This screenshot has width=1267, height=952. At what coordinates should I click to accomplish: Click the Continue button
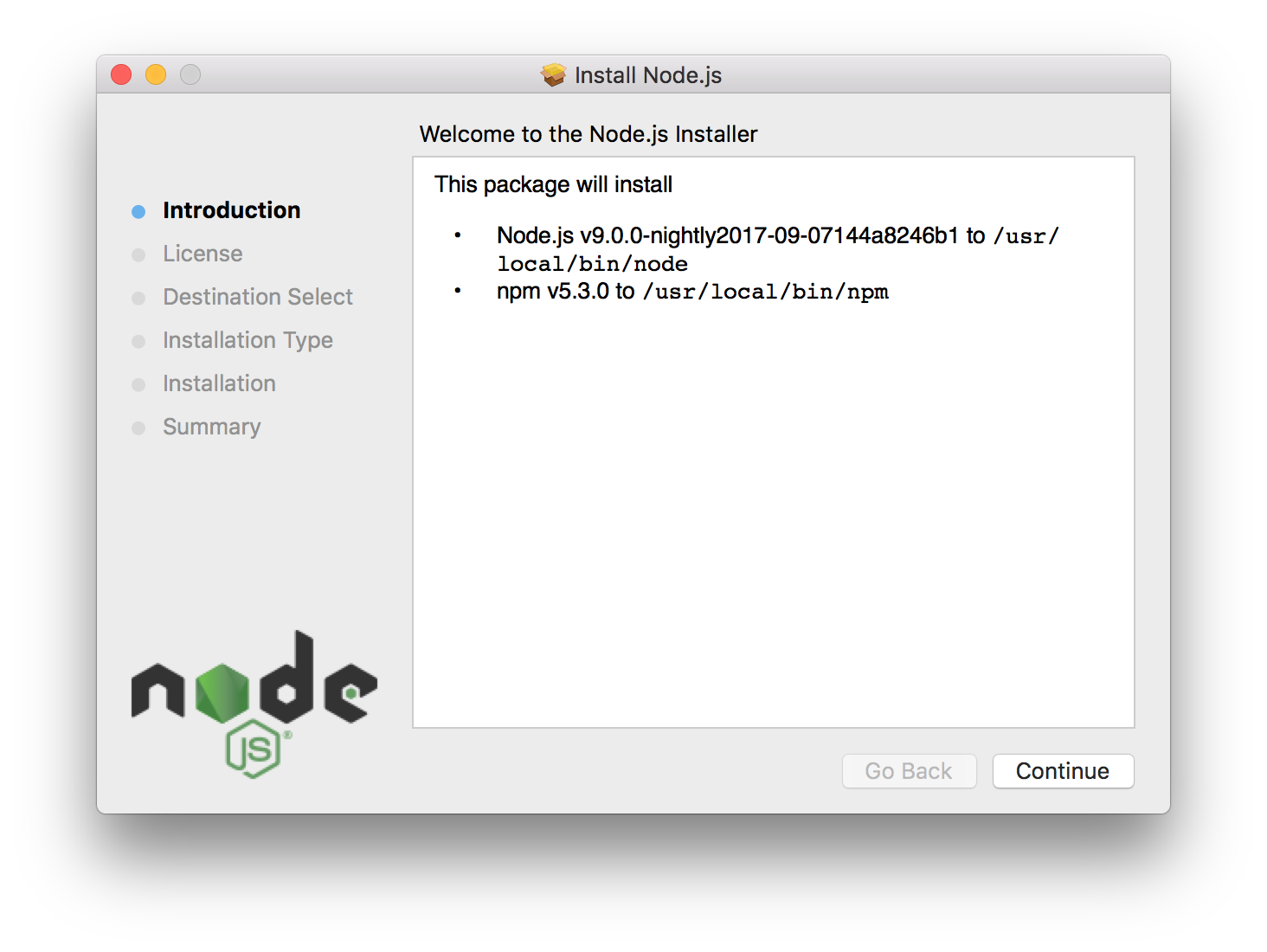1063,771
